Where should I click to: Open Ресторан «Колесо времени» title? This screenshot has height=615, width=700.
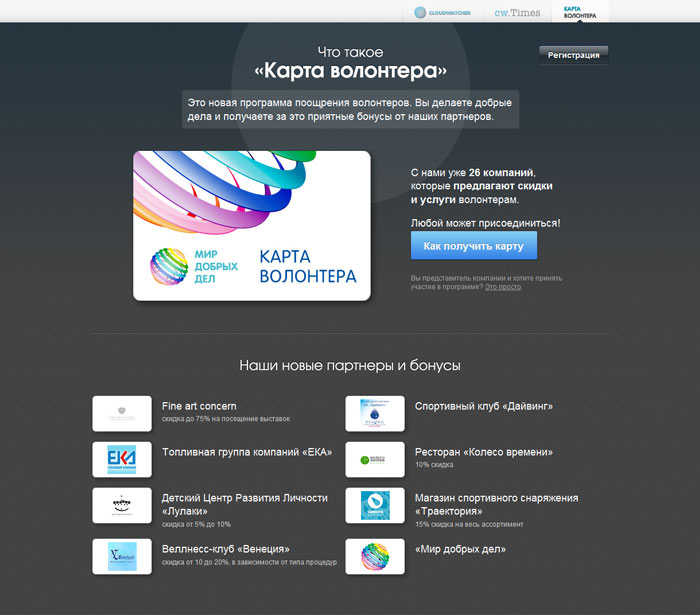click(484, 452)
